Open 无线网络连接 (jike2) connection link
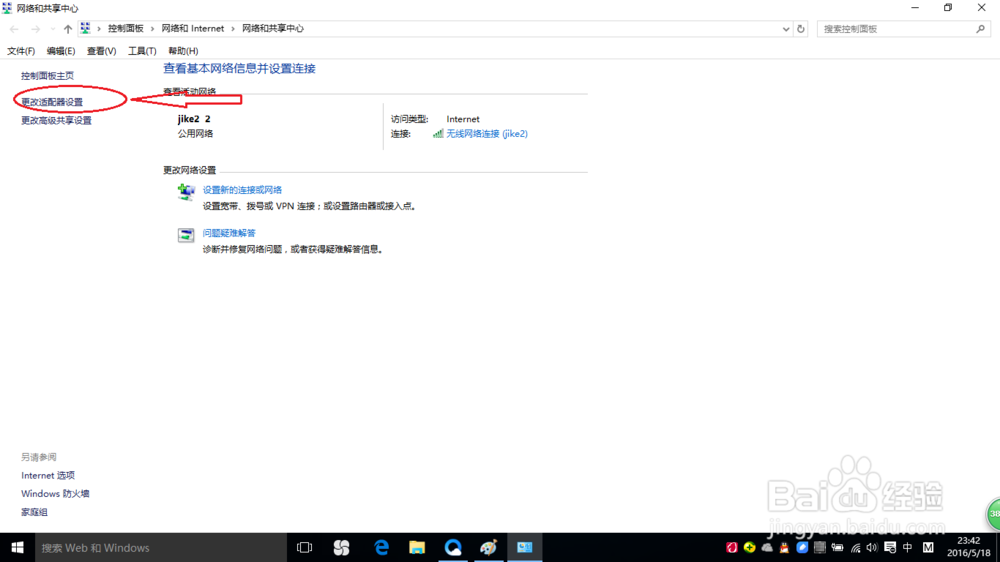This screenshot has height=562, width=1000. (487, 134)
